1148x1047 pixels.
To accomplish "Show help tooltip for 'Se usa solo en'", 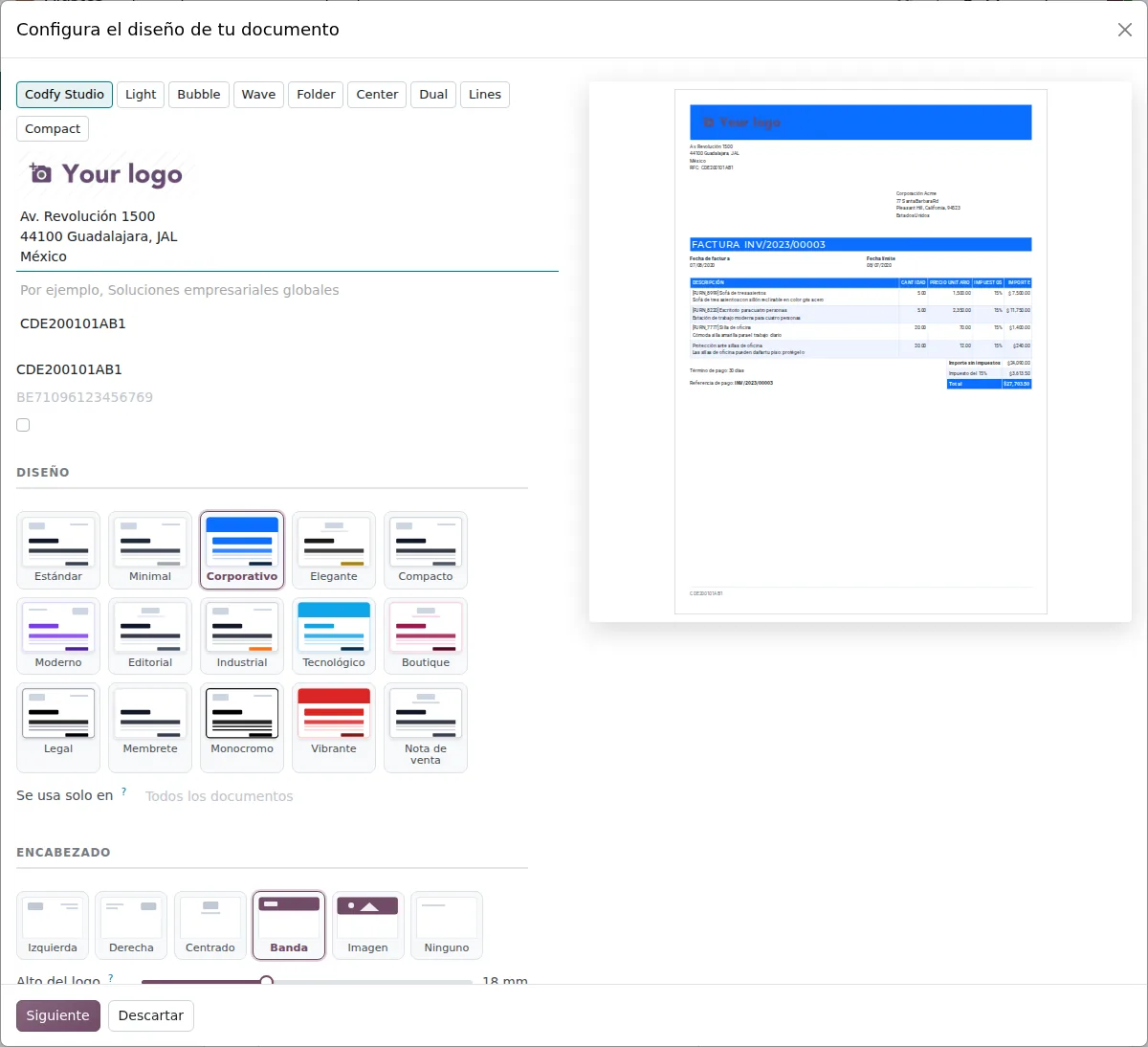I will 123,791.
